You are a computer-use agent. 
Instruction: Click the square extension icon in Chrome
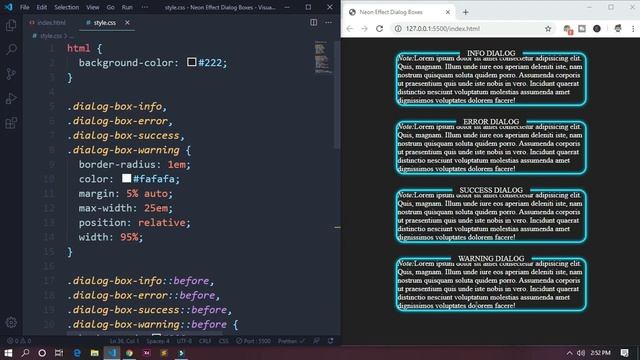click(x=582, y=29)
